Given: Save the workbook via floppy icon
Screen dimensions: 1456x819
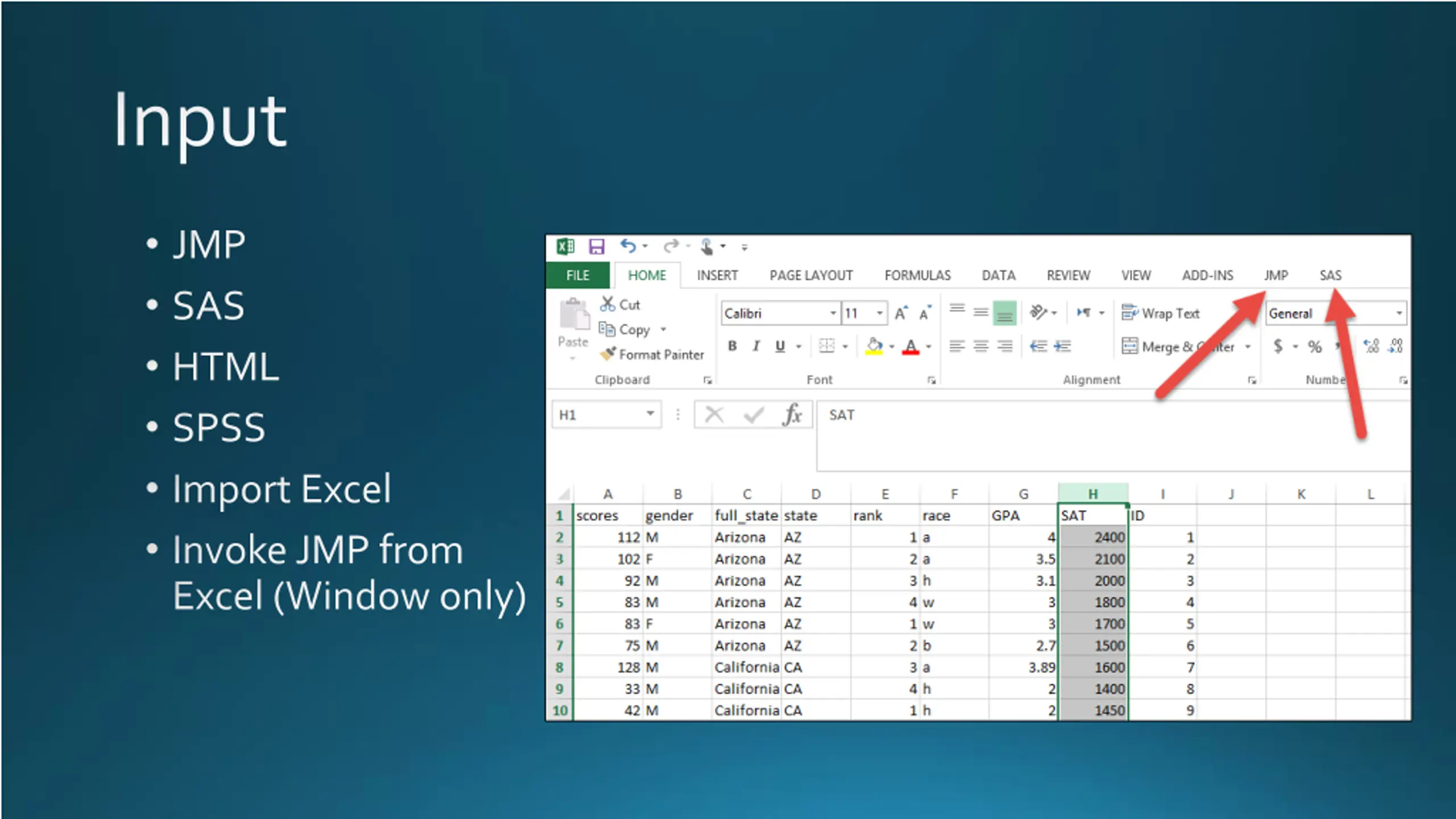Looking at the screenshot, I should pyautogui.click(x=596, y=246).
